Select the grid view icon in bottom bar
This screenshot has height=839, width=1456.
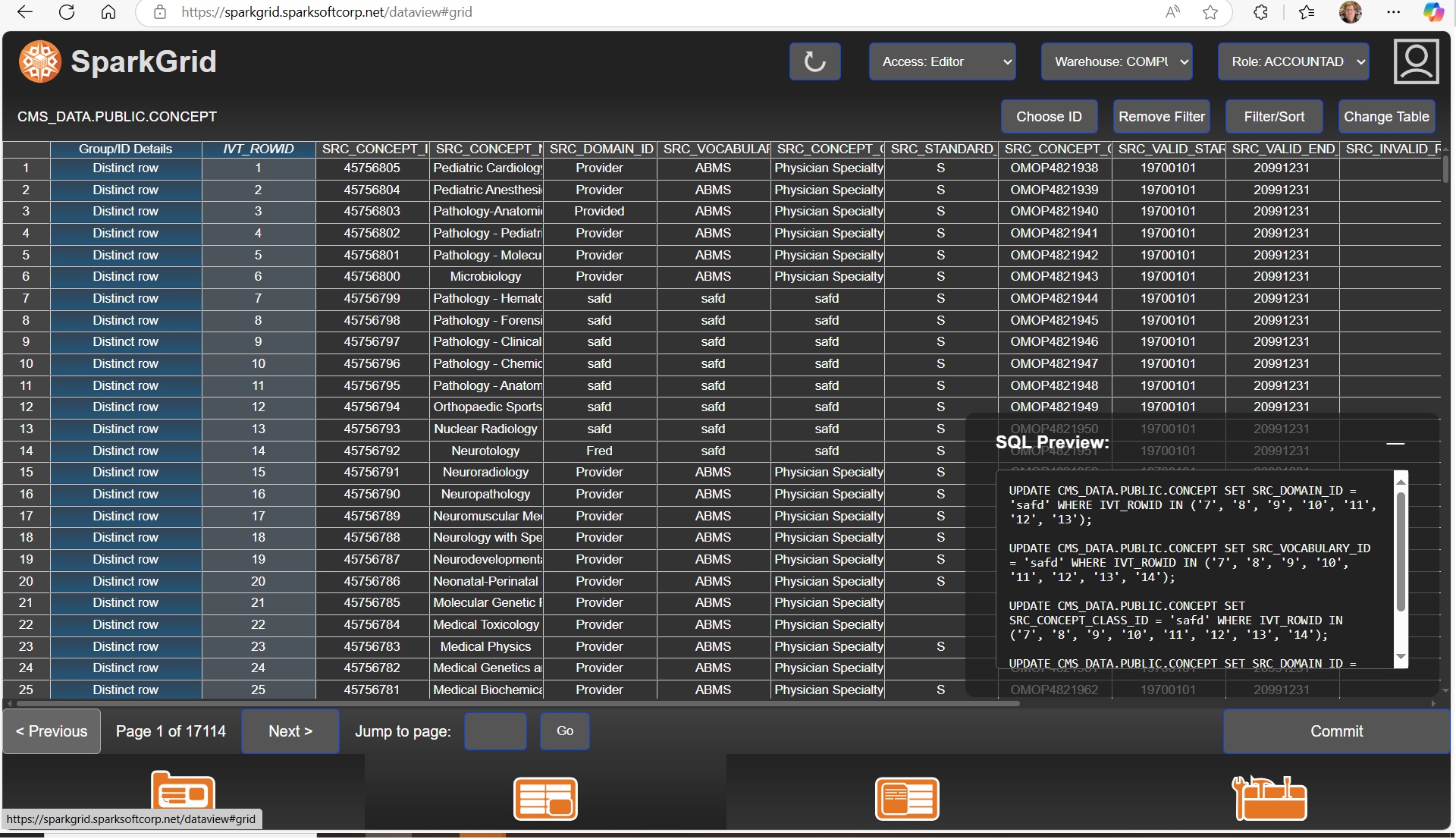(545, 798)
